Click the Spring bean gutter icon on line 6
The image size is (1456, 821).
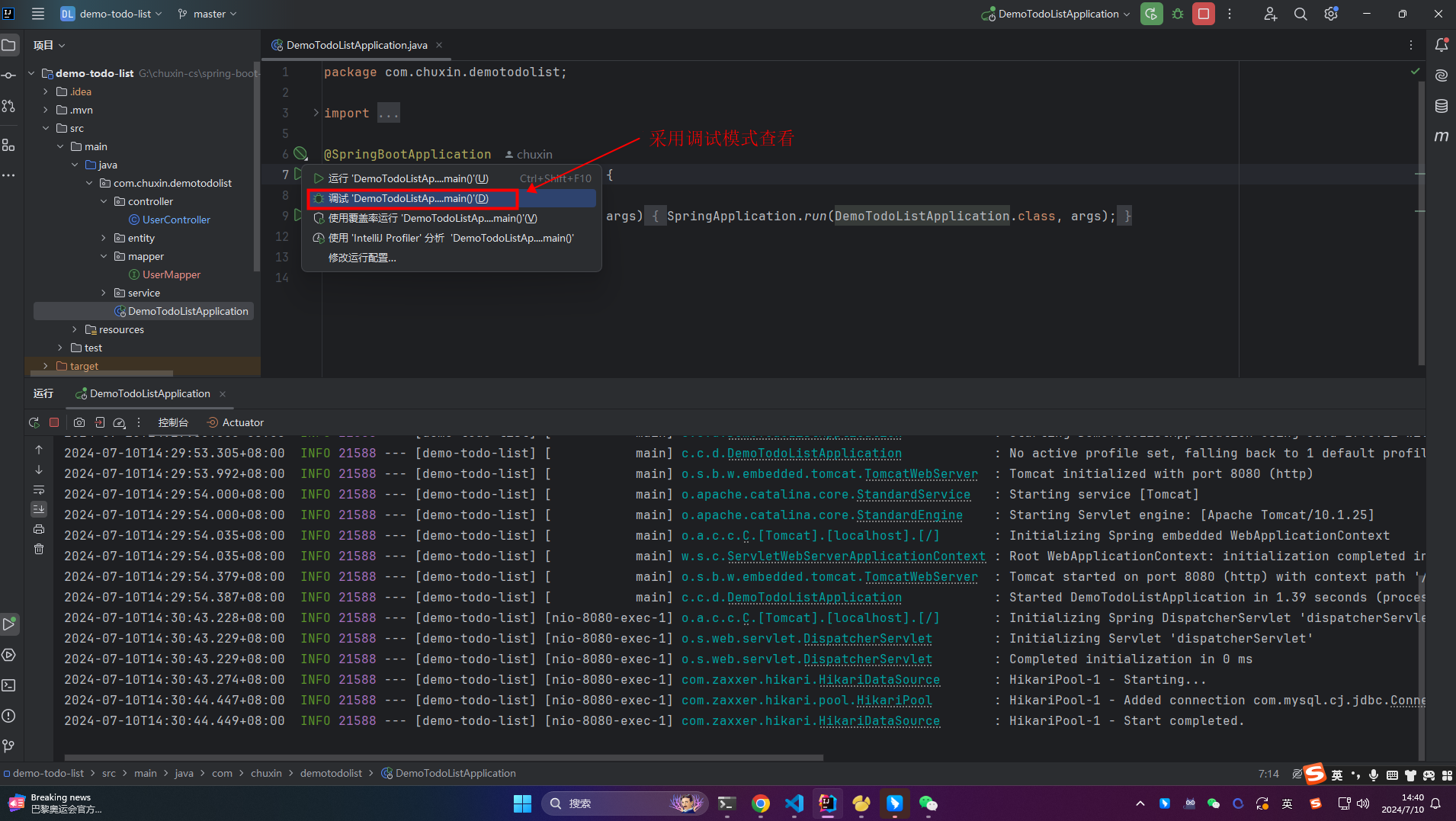300,154
